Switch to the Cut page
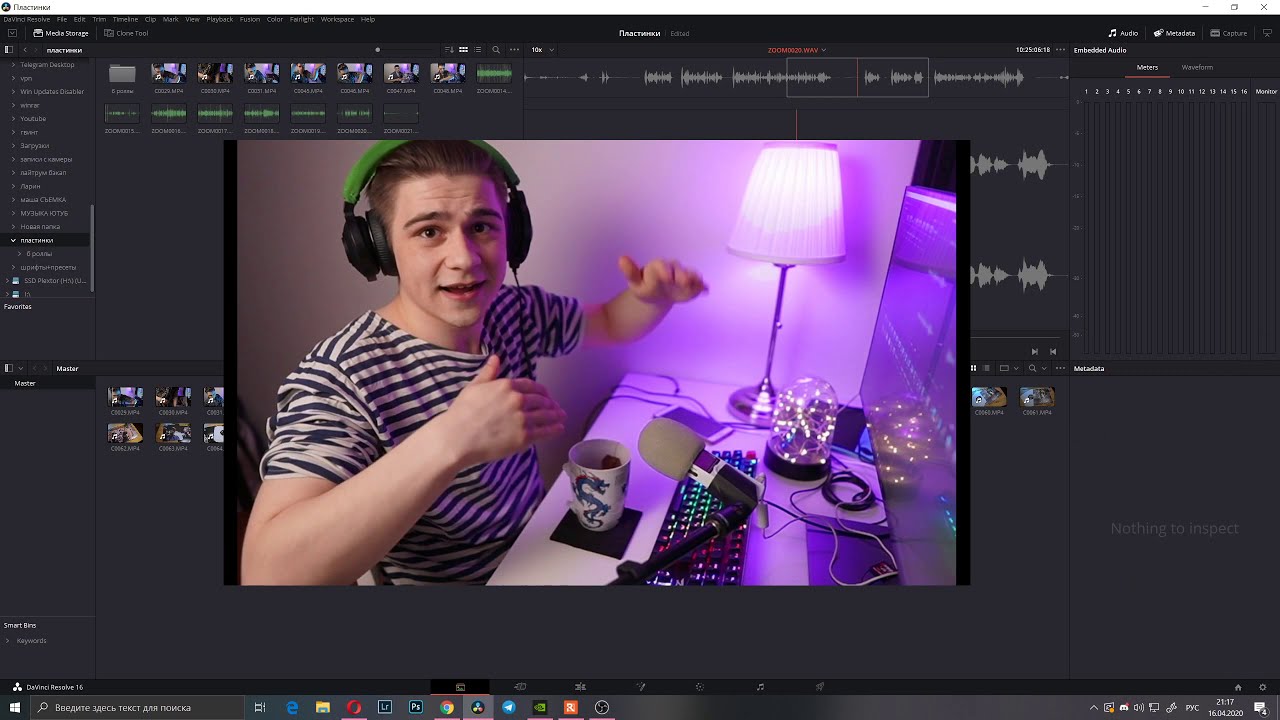The height and width of the screenshot is (720, 1280). point(520,687)
